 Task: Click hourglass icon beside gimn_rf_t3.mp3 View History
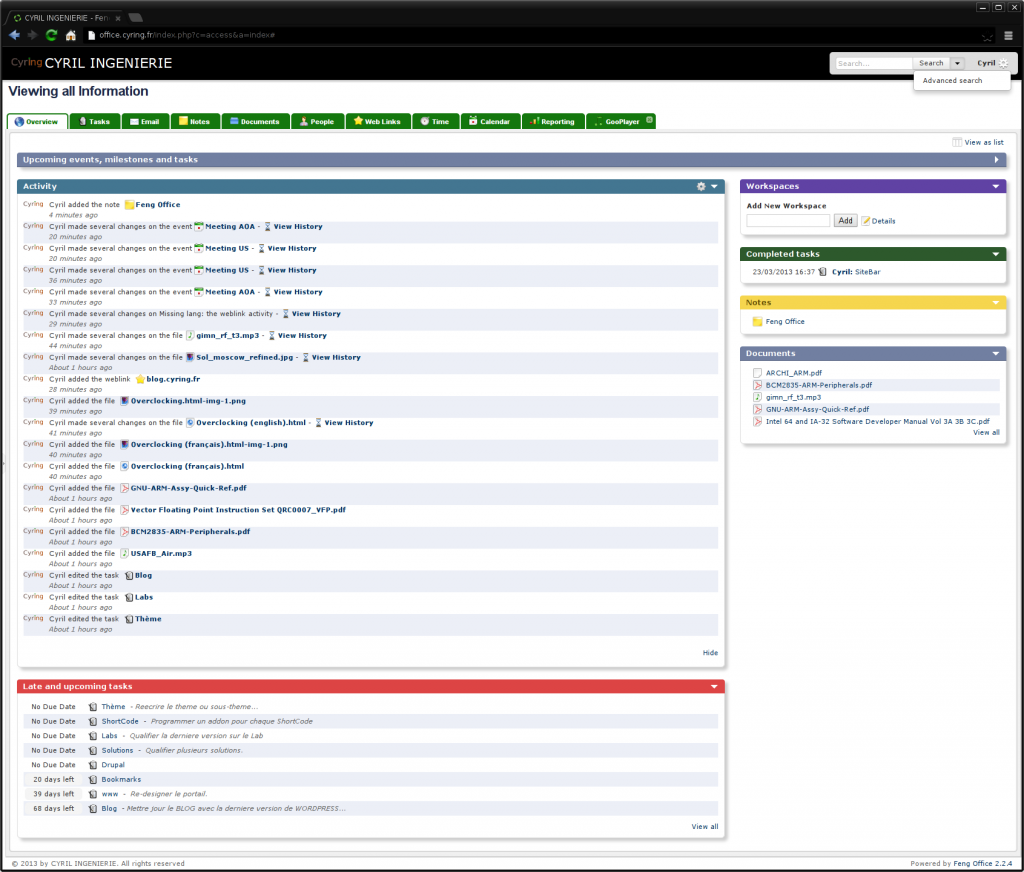coord(272,336)
